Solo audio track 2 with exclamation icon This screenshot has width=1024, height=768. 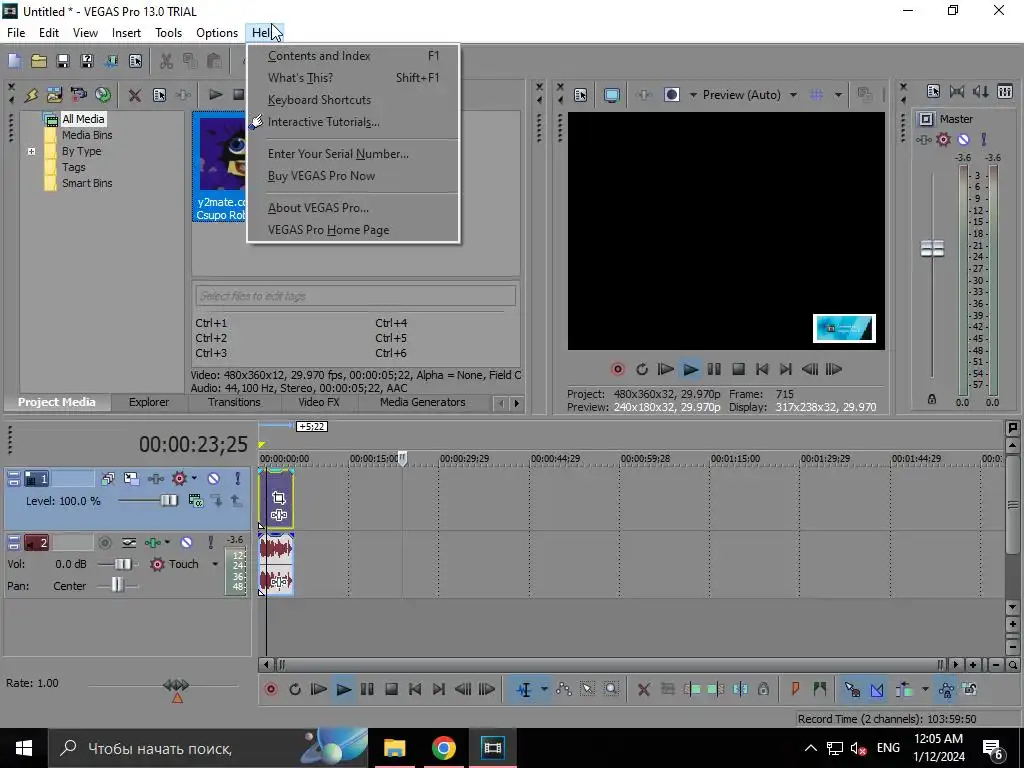(x=210, y=543)
